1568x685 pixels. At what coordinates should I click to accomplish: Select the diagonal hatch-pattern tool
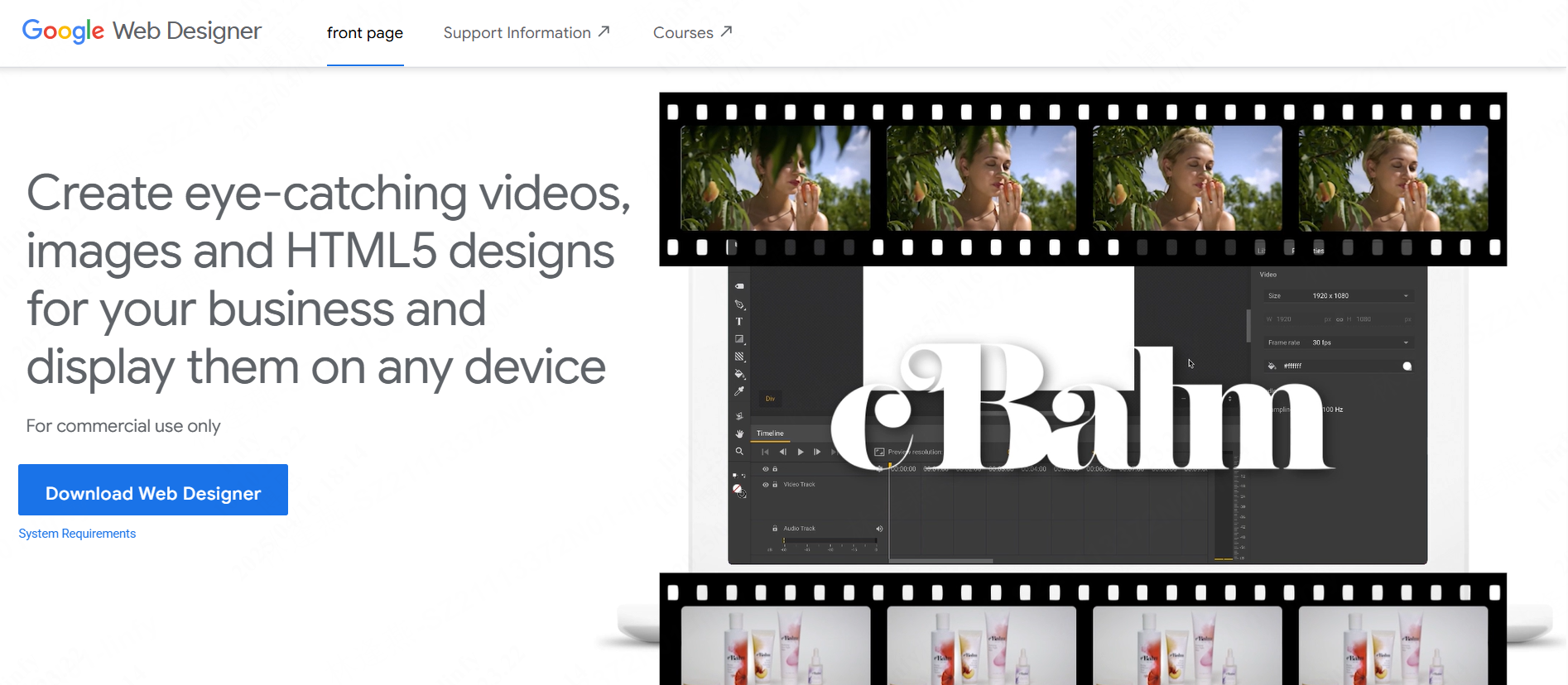click(739, 357)
